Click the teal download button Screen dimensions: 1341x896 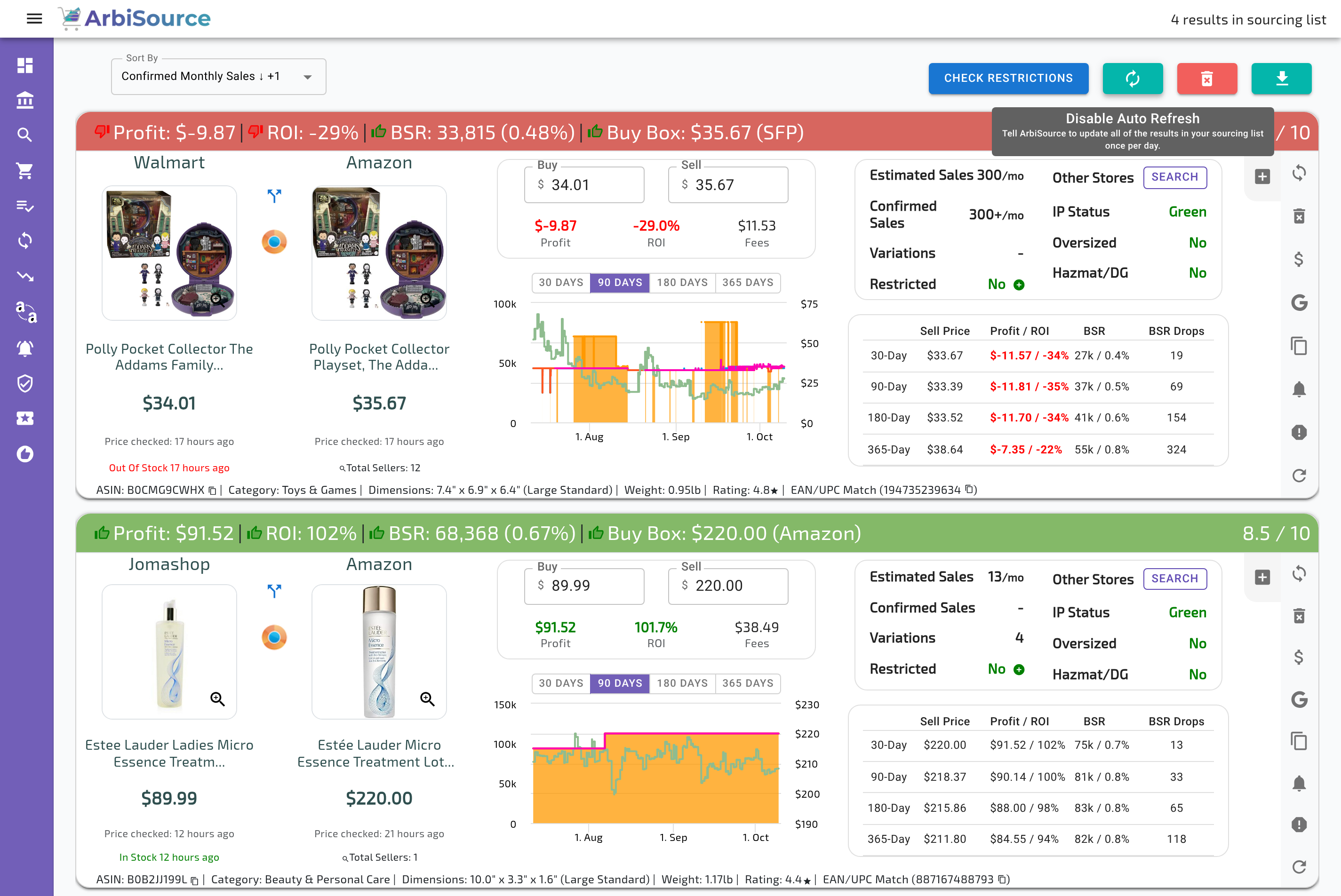pyautogui.click(x=1281, y=78)
